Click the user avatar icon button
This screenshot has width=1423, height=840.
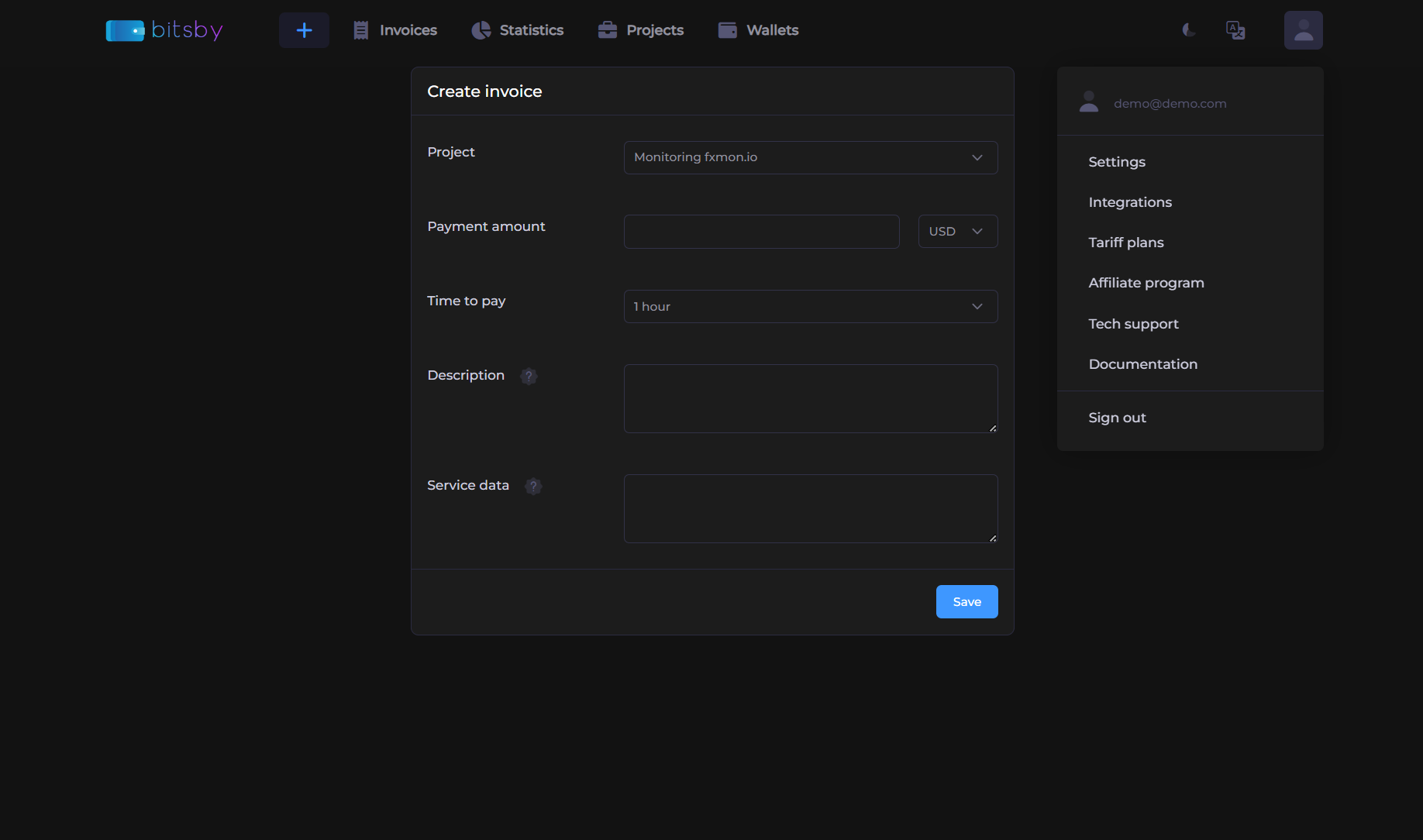pyautogui.click(x=1304, y=30)
